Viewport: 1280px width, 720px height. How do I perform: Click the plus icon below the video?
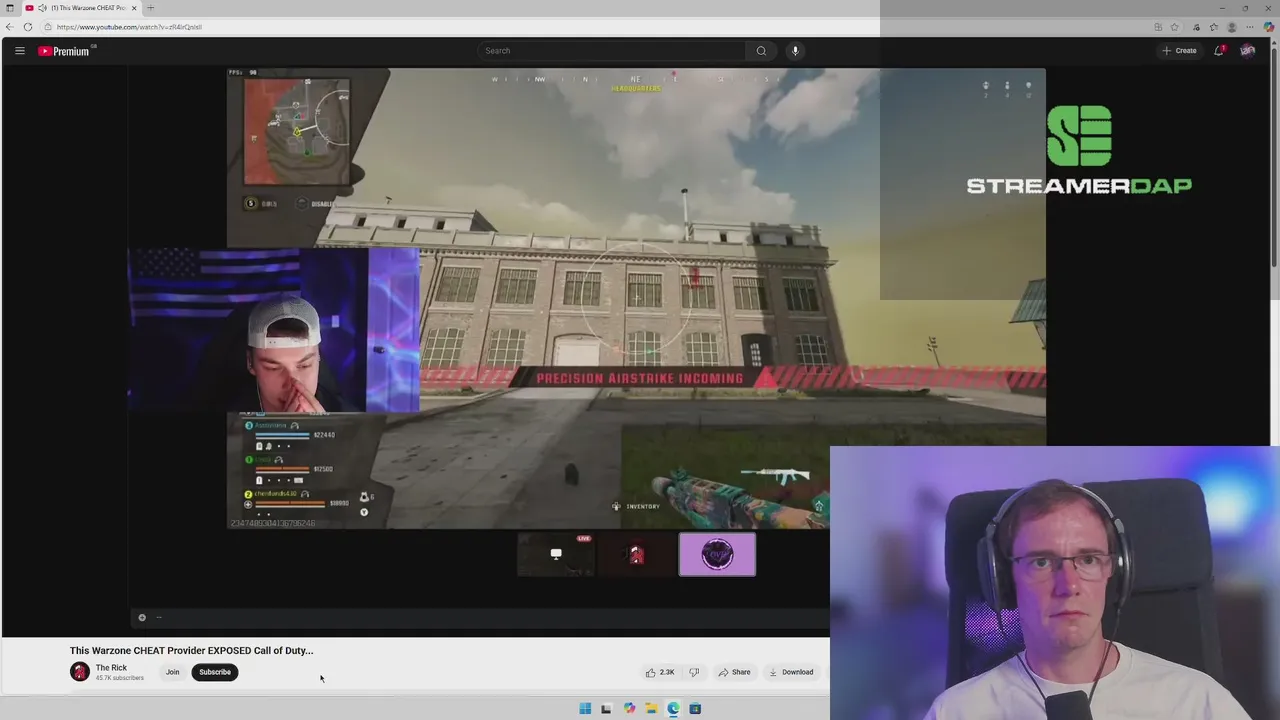coord(142,617)
